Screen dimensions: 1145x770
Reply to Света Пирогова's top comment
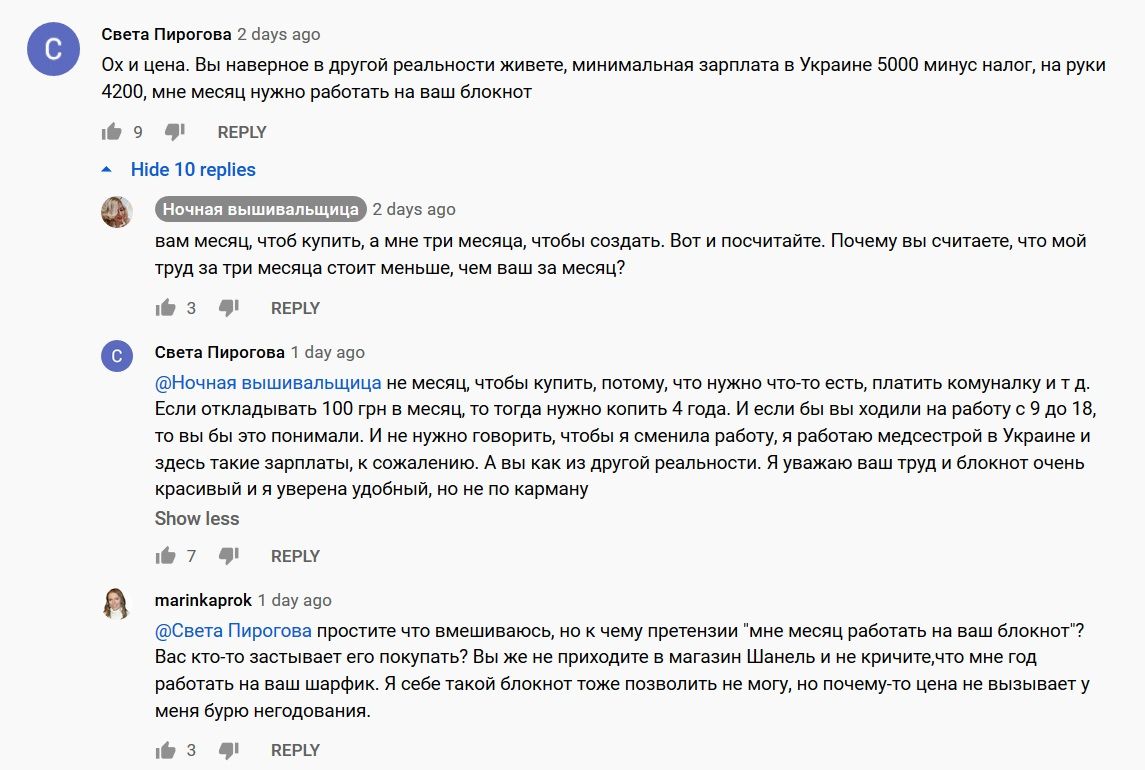[x=242, y=132]
